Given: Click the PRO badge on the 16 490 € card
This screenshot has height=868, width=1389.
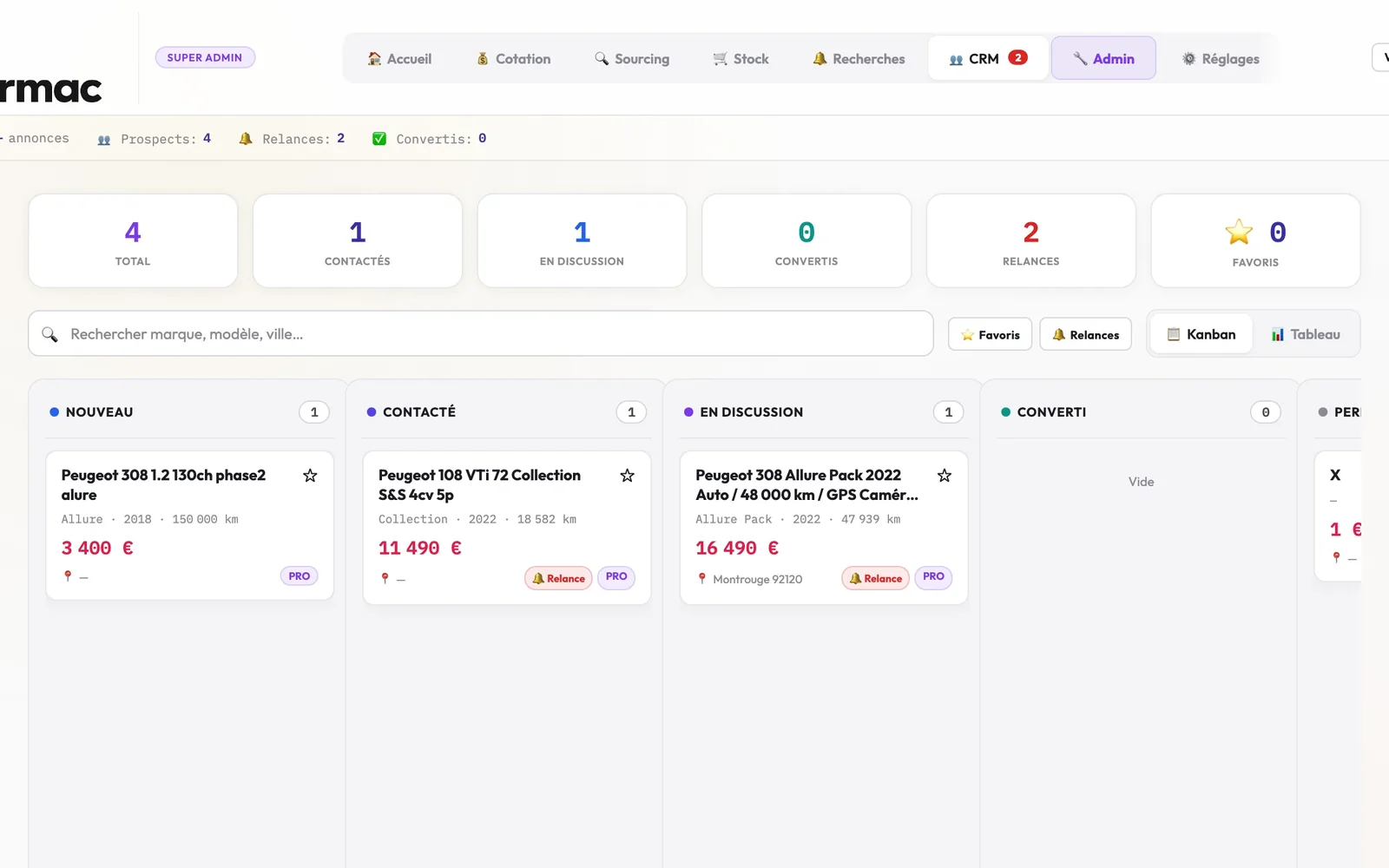Looking at the screenshot, I should 933,576.
